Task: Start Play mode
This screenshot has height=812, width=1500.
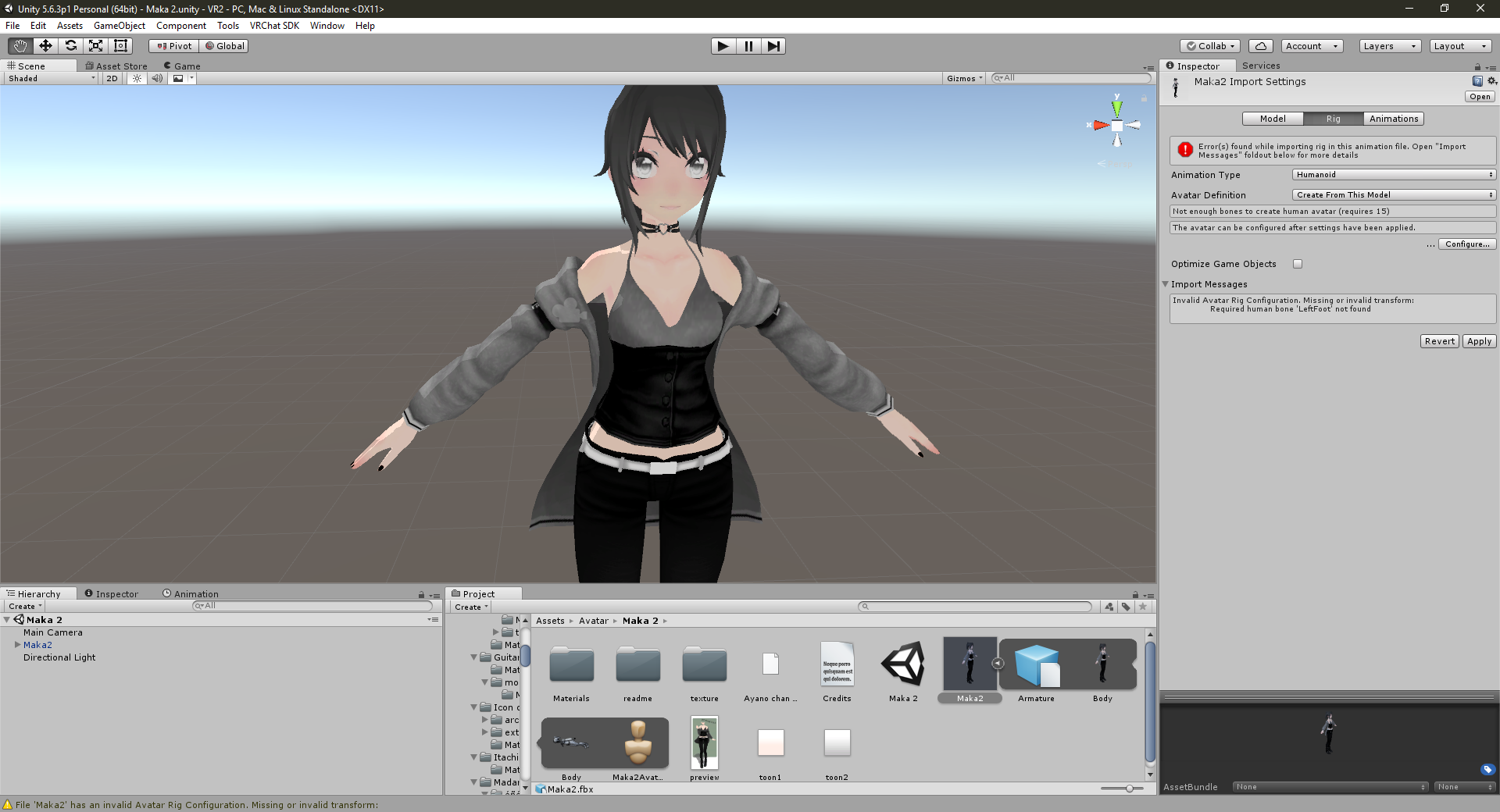Action: [x=723, y=46]
